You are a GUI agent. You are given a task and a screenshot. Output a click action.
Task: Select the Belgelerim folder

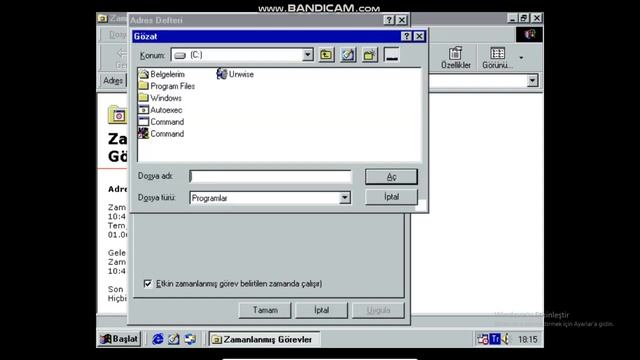162,74
